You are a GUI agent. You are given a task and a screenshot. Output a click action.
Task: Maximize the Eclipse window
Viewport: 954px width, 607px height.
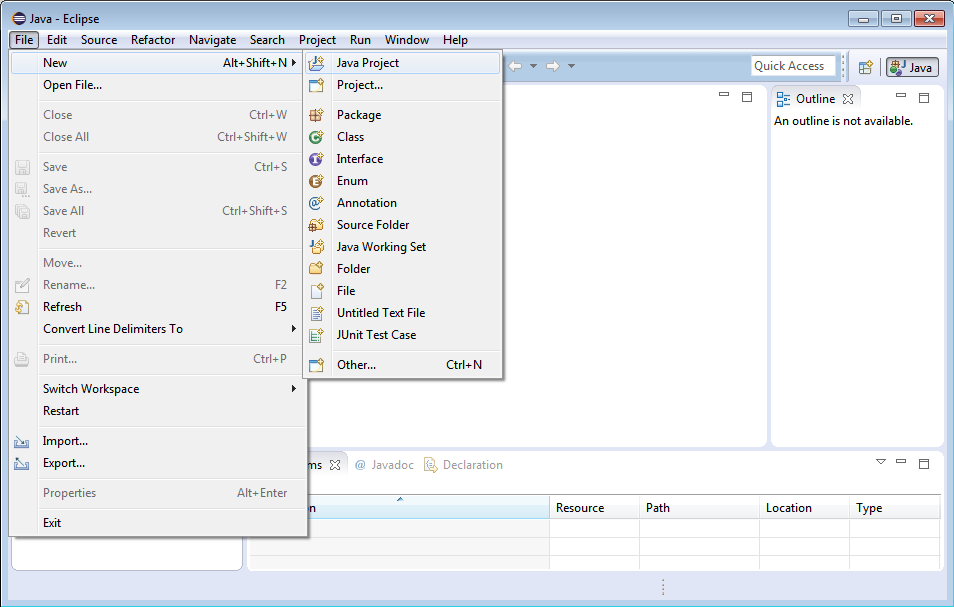coord(896,19)
